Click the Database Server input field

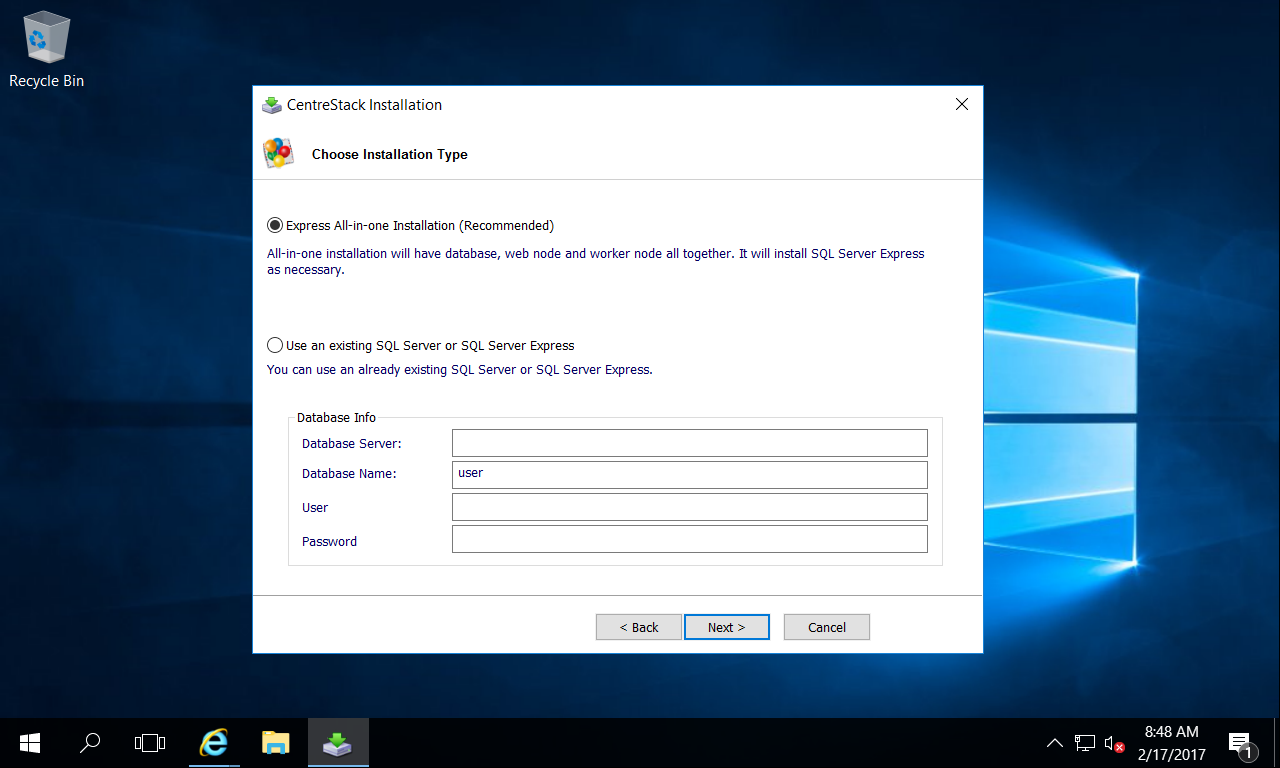point(689,443)
